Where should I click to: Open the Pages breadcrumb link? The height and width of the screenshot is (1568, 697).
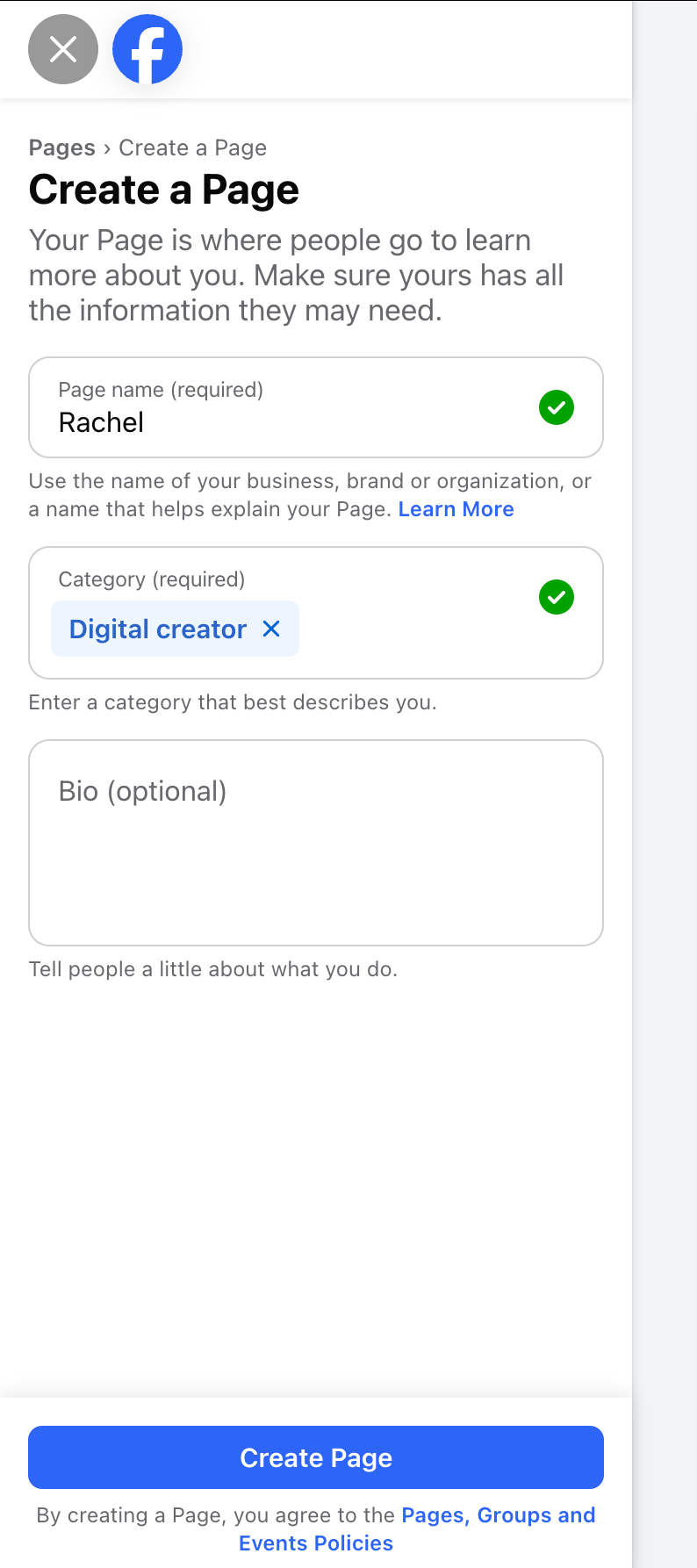[x=61, y=147]
